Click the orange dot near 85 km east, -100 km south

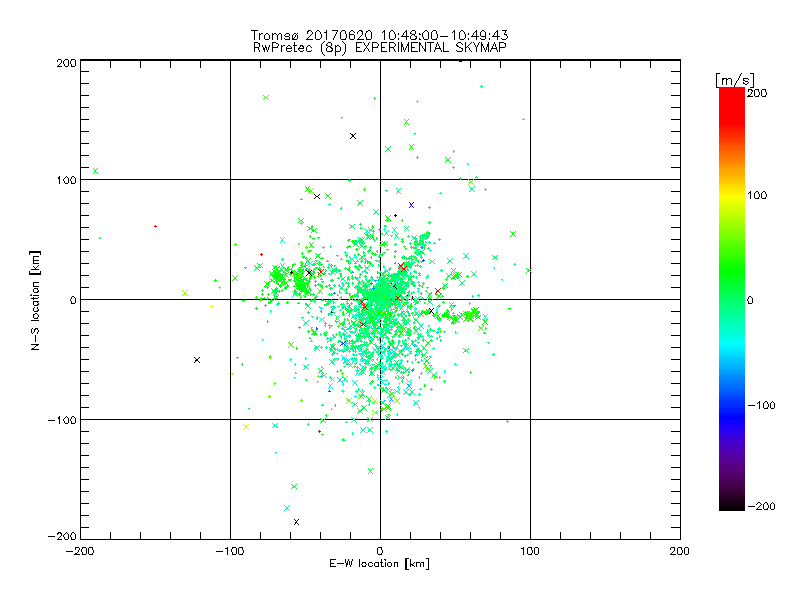coord(507,421)
